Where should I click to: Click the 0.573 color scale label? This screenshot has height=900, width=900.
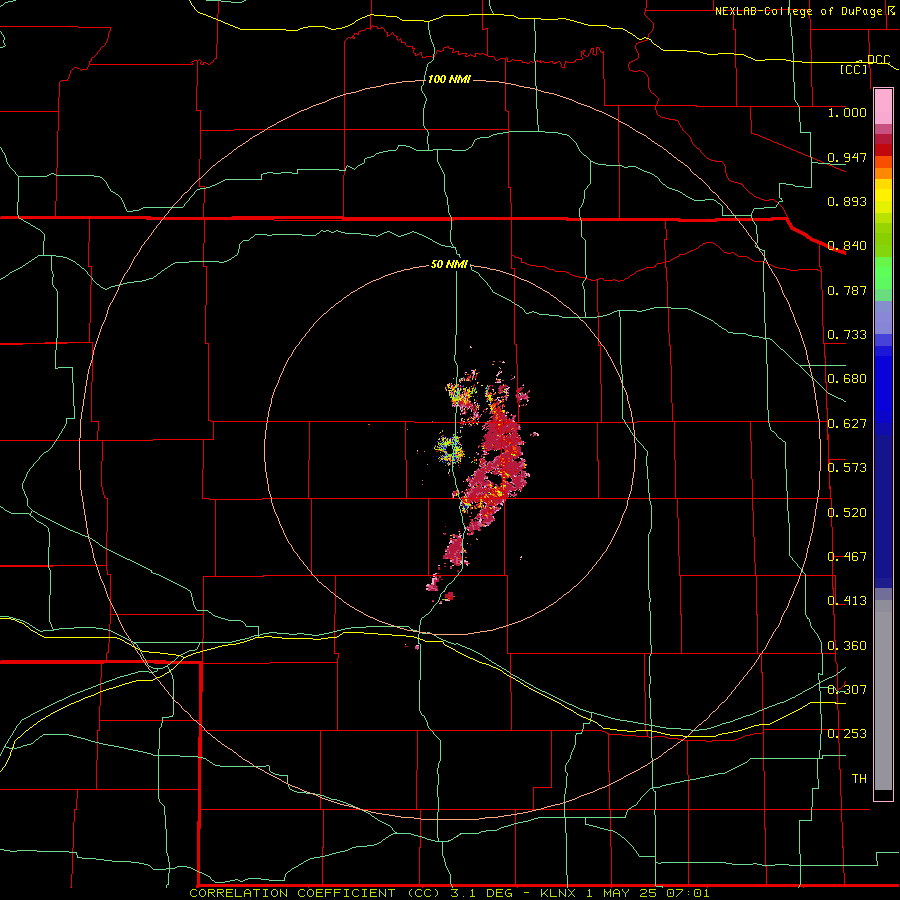coord(847,468)
